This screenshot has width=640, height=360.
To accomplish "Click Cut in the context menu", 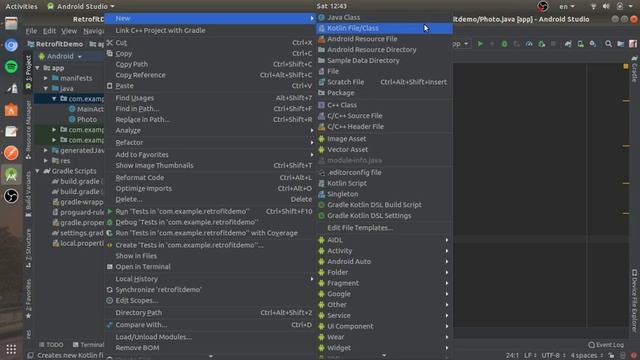I will point(210,42).
